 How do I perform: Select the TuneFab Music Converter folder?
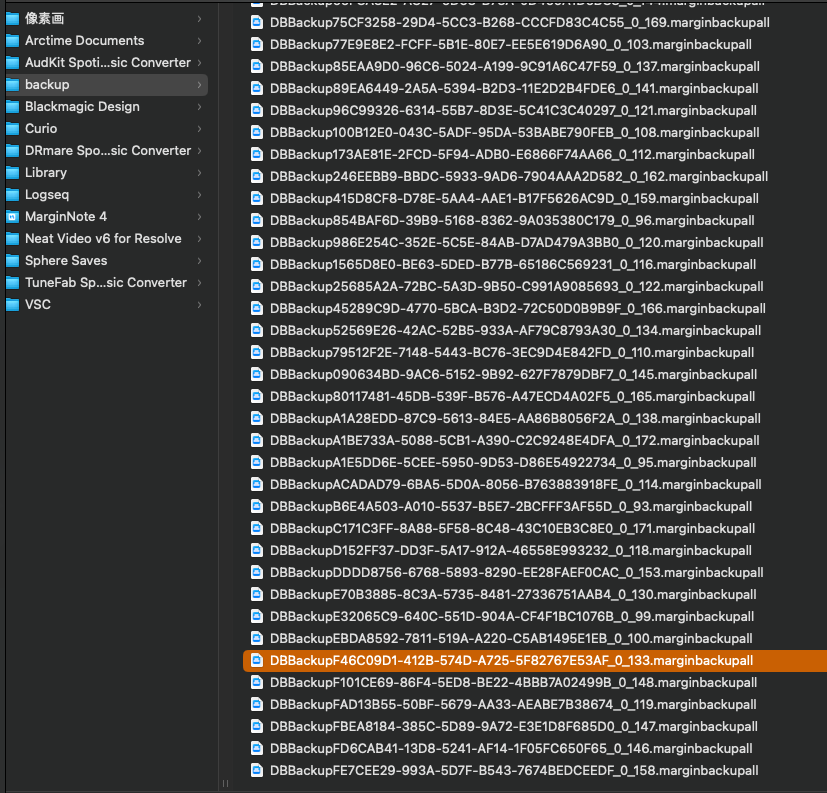point(105,283)
